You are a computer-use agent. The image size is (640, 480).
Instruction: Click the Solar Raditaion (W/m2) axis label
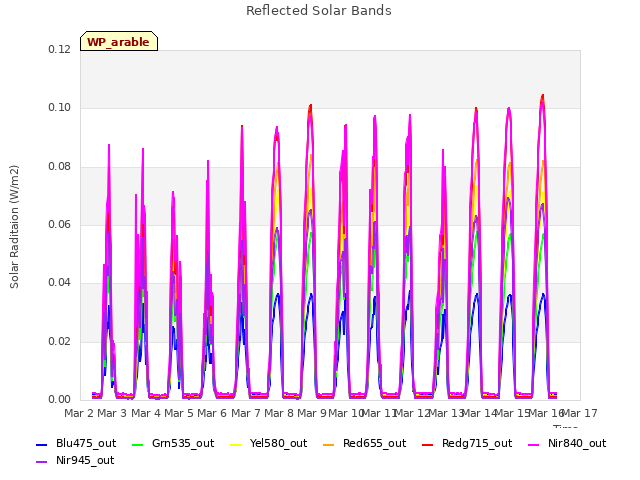[14, 227]
